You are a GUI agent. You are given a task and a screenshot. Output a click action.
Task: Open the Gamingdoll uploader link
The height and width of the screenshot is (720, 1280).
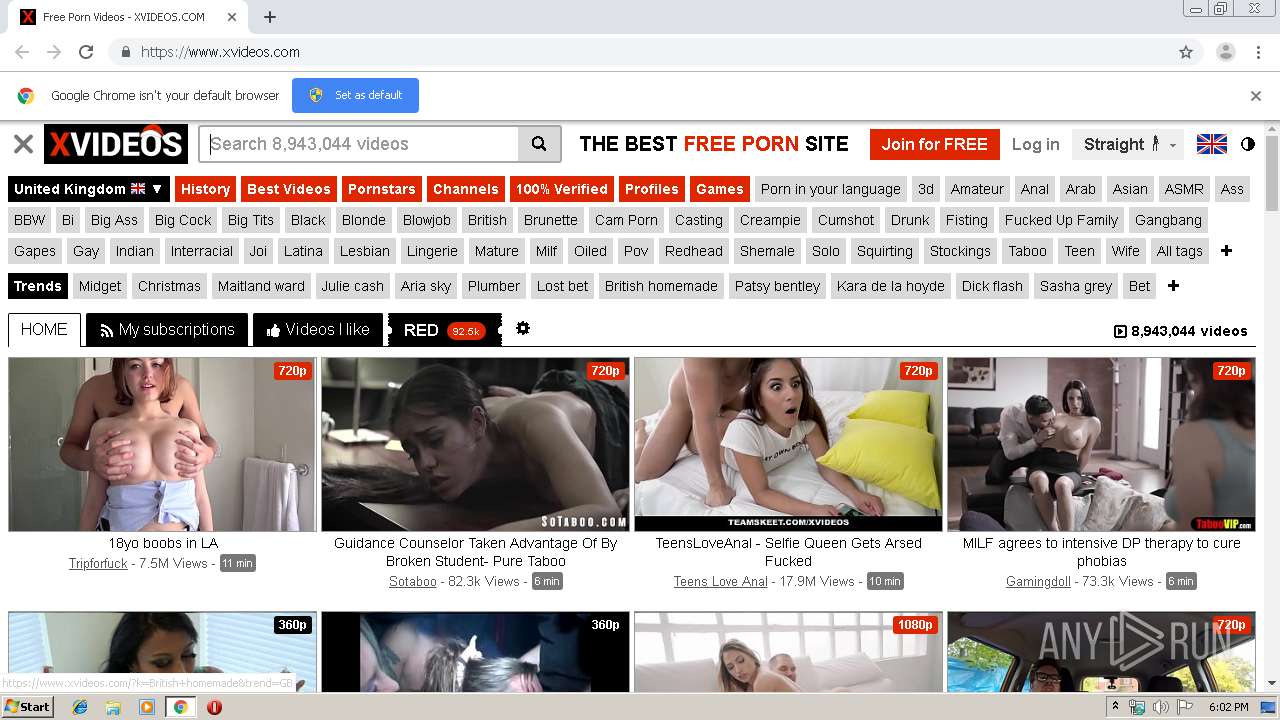click(x=1038, y=581)
